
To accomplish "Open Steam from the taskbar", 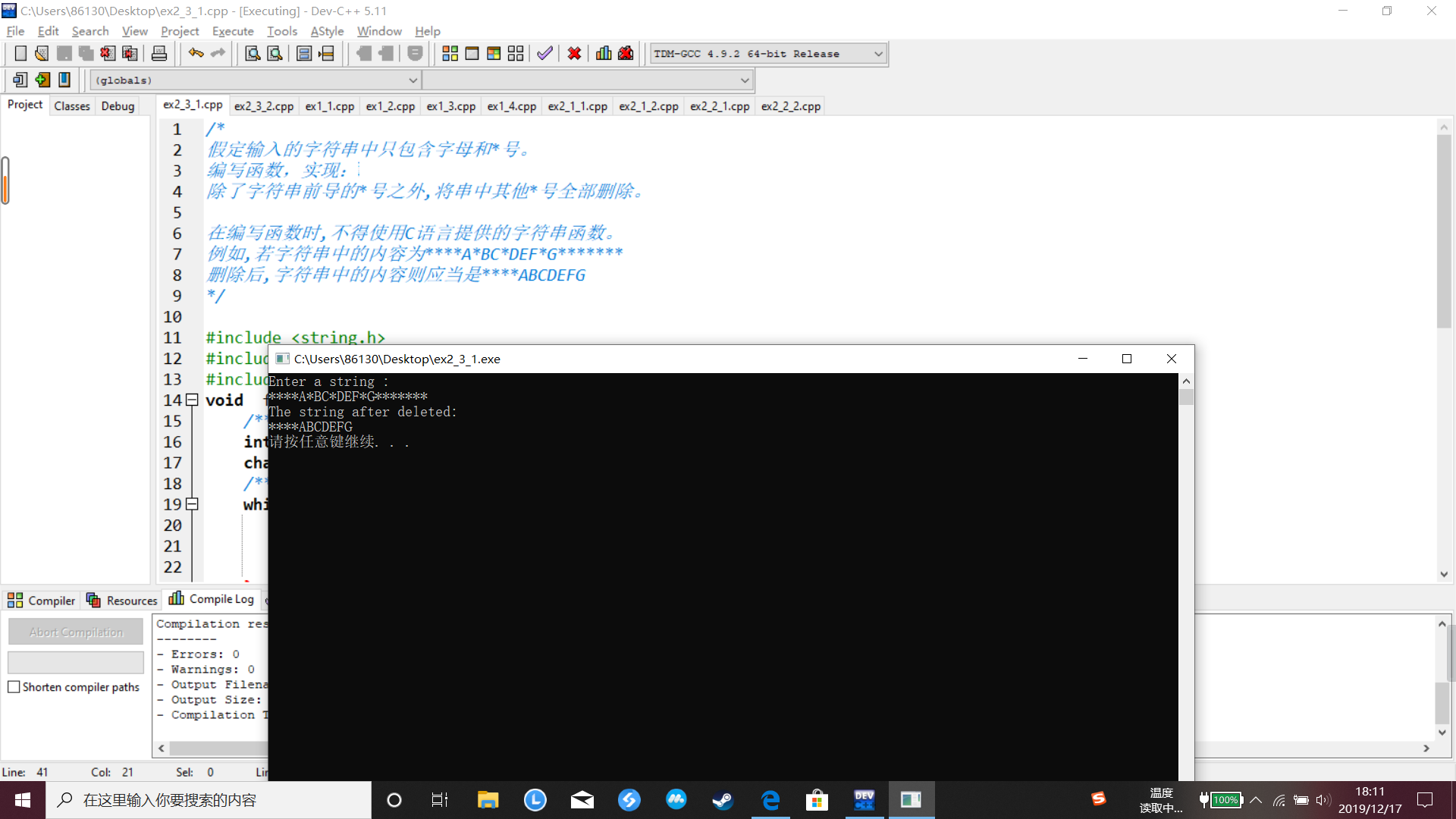I will coord(723,800).
